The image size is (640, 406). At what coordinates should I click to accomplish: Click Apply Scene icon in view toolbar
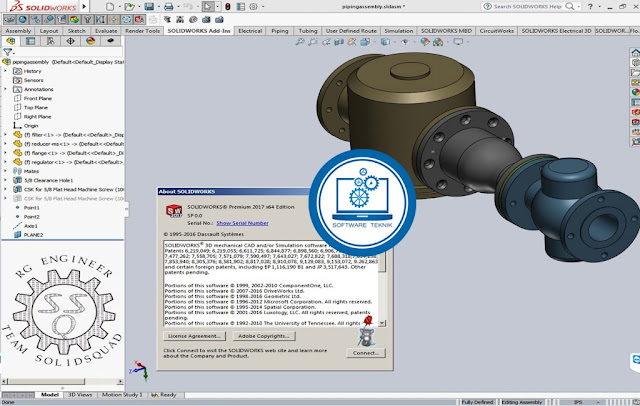pos(438,42)
